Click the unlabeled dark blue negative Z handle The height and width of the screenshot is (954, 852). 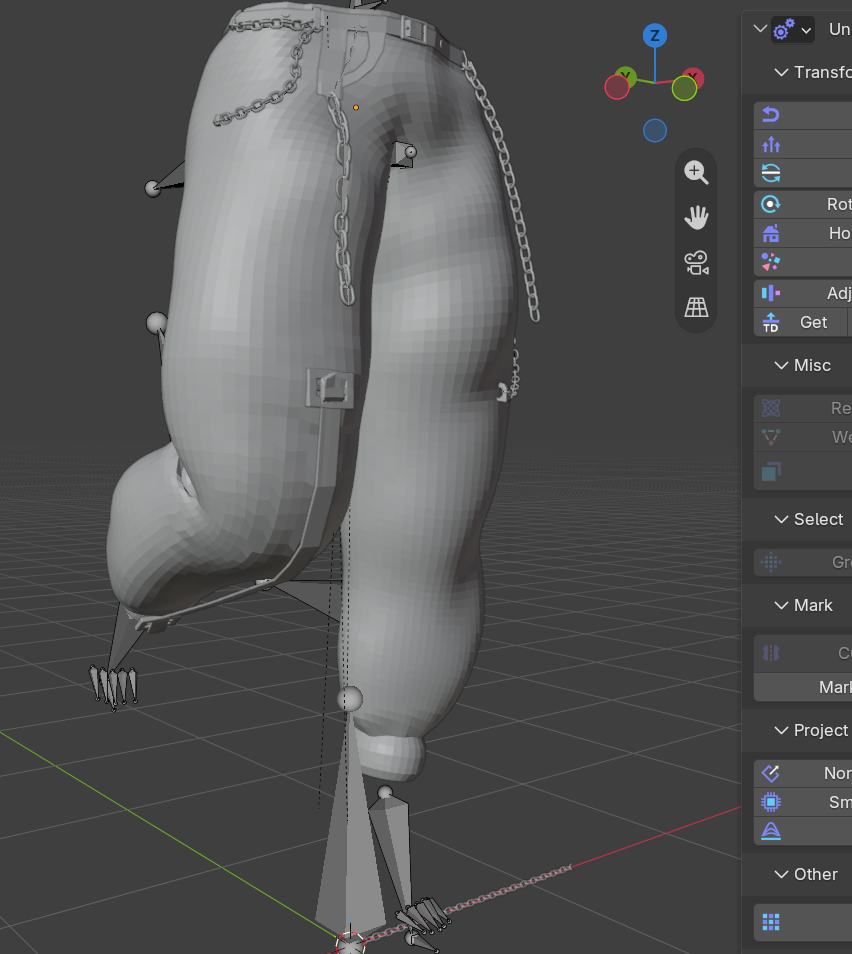[x=655, y=131]
